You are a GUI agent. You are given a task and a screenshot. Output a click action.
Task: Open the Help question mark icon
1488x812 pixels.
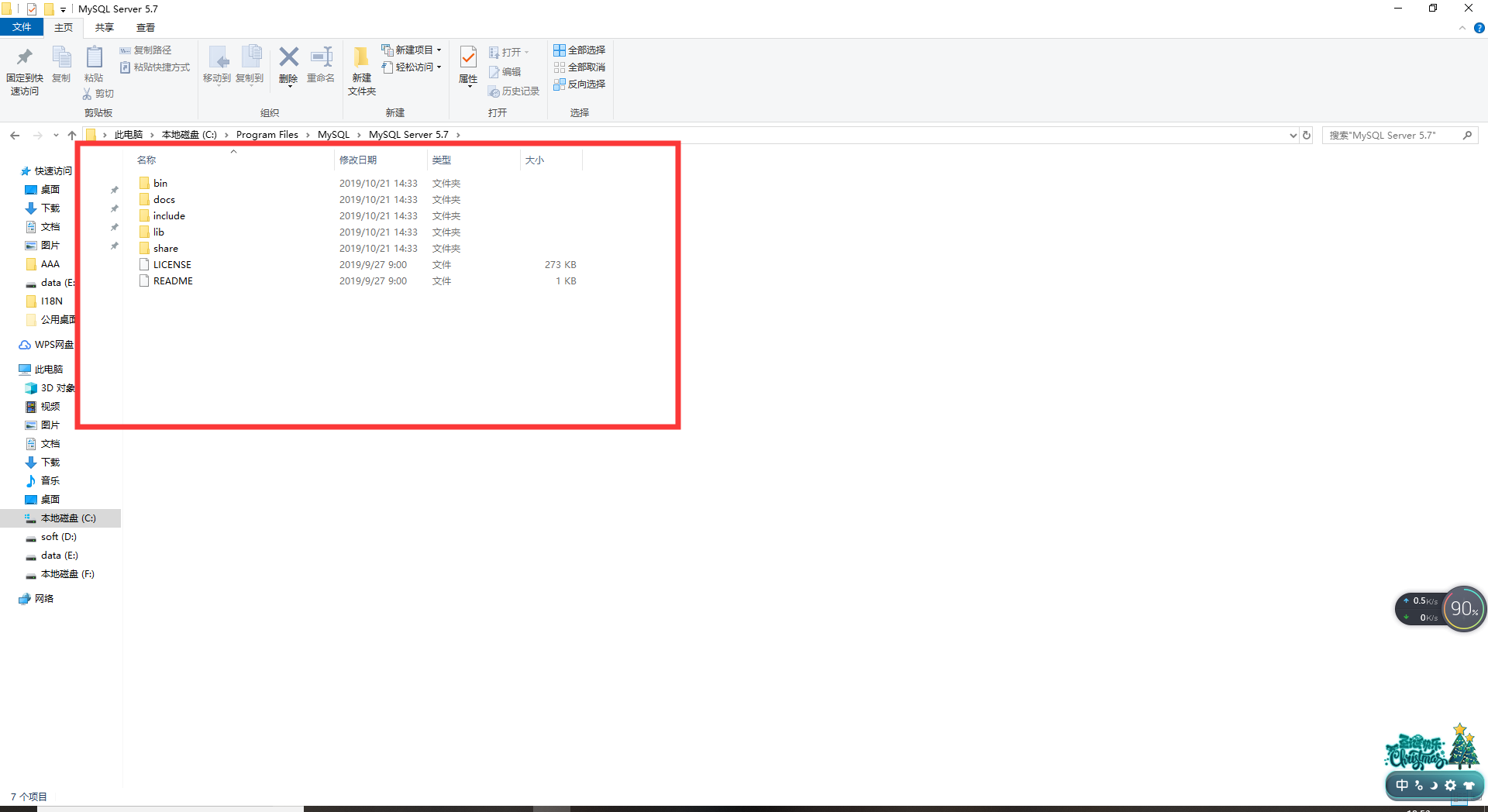coord(1479,28)
